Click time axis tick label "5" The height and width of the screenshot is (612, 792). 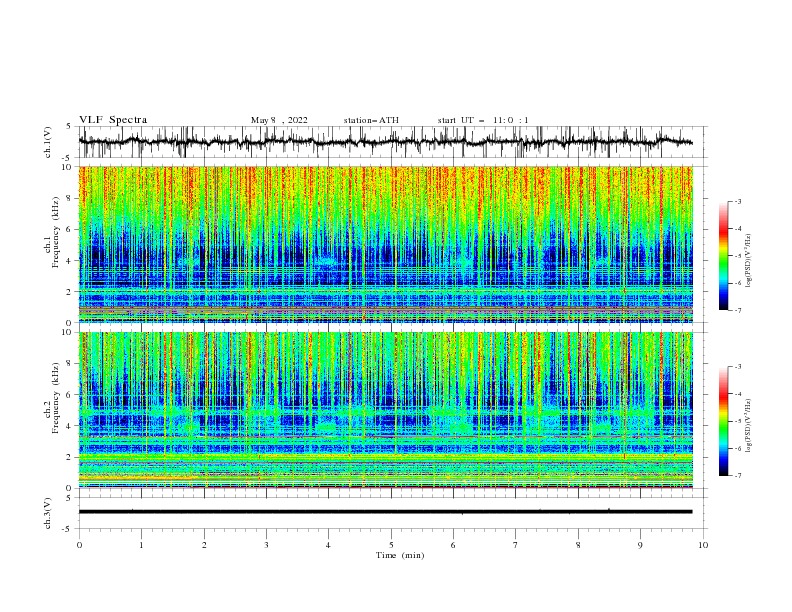pyautogui.click(x=391, y=545)
